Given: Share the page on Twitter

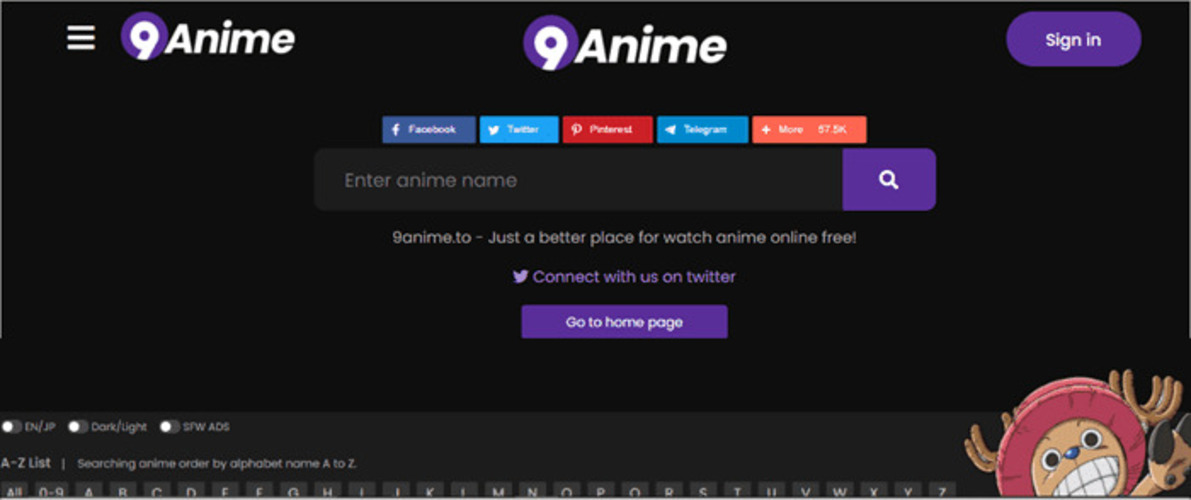Looking at the screenshot, I should [x=520, y=130].
